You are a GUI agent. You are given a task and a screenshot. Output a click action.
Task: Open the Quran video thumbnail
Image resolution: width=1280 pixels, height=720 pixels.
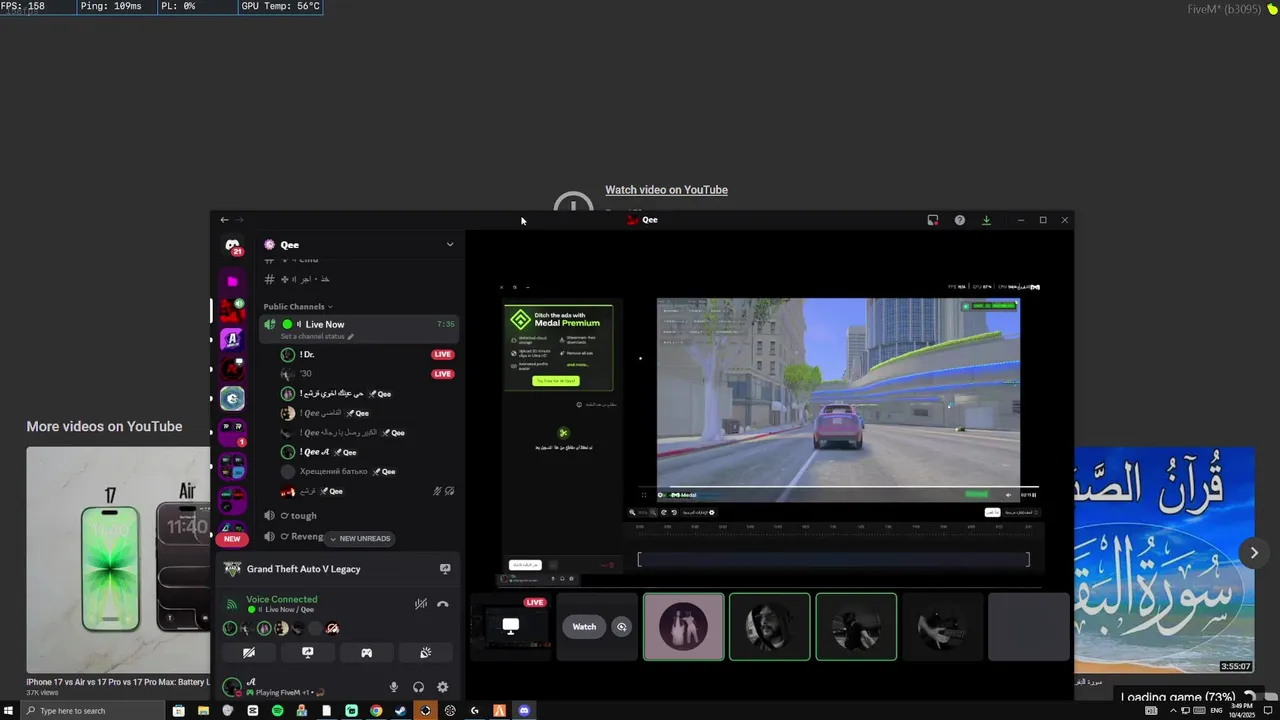(1164, 559)
